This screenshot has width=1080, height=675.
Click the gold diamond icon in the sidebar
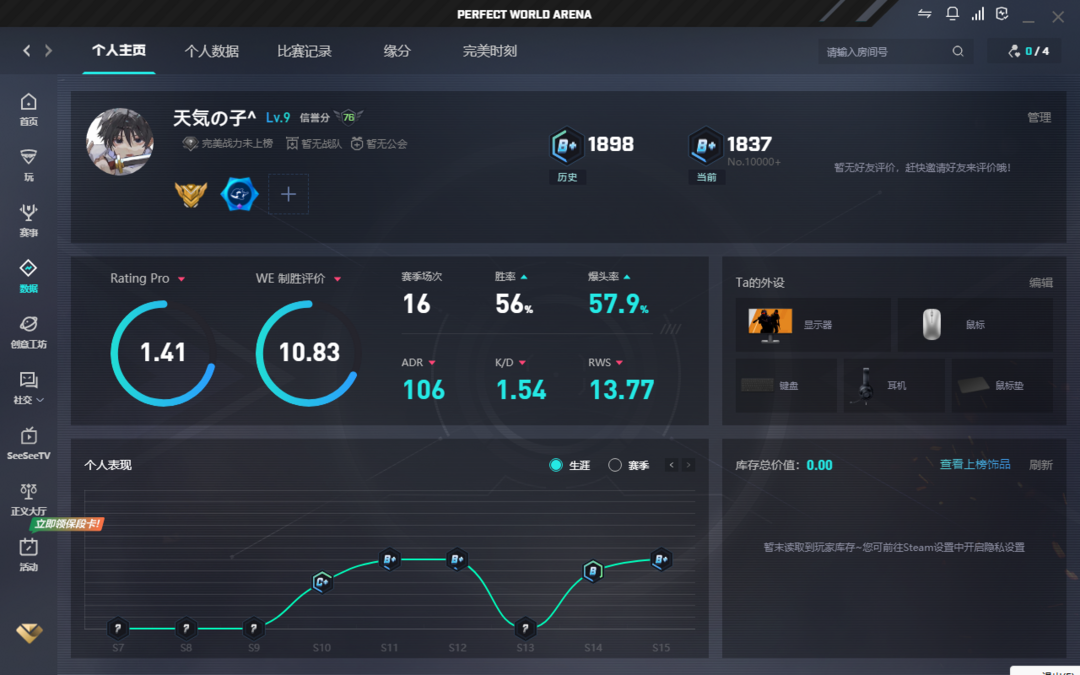point(29,632)
